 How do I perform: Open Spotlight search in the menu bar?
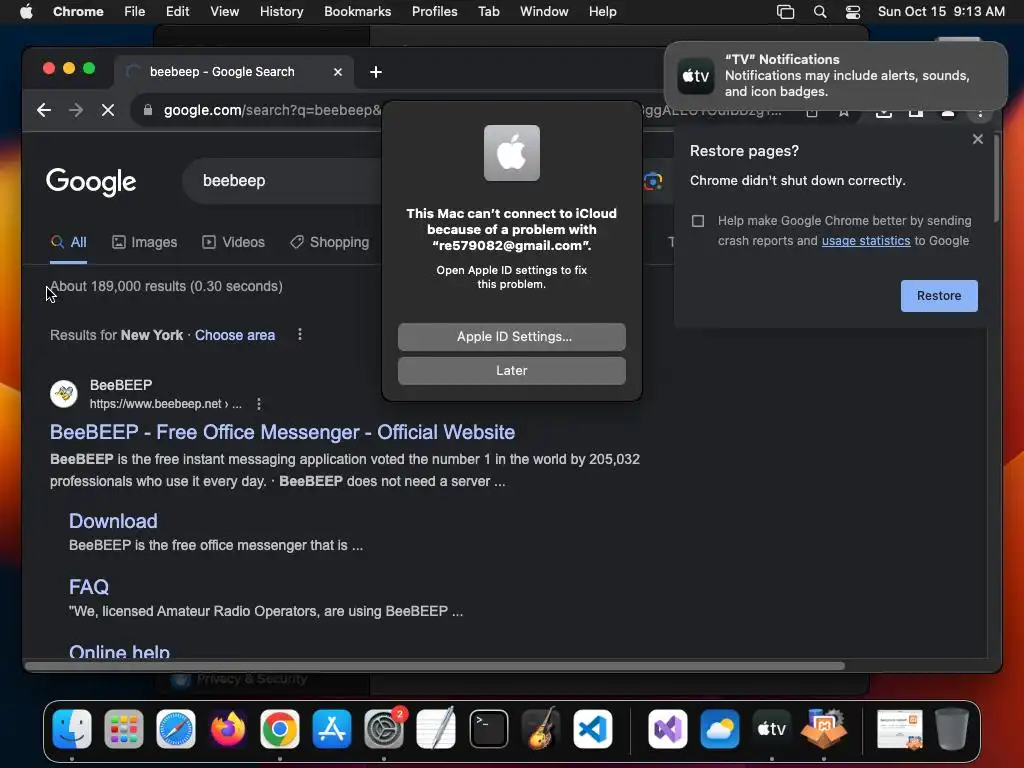point(820,11)
